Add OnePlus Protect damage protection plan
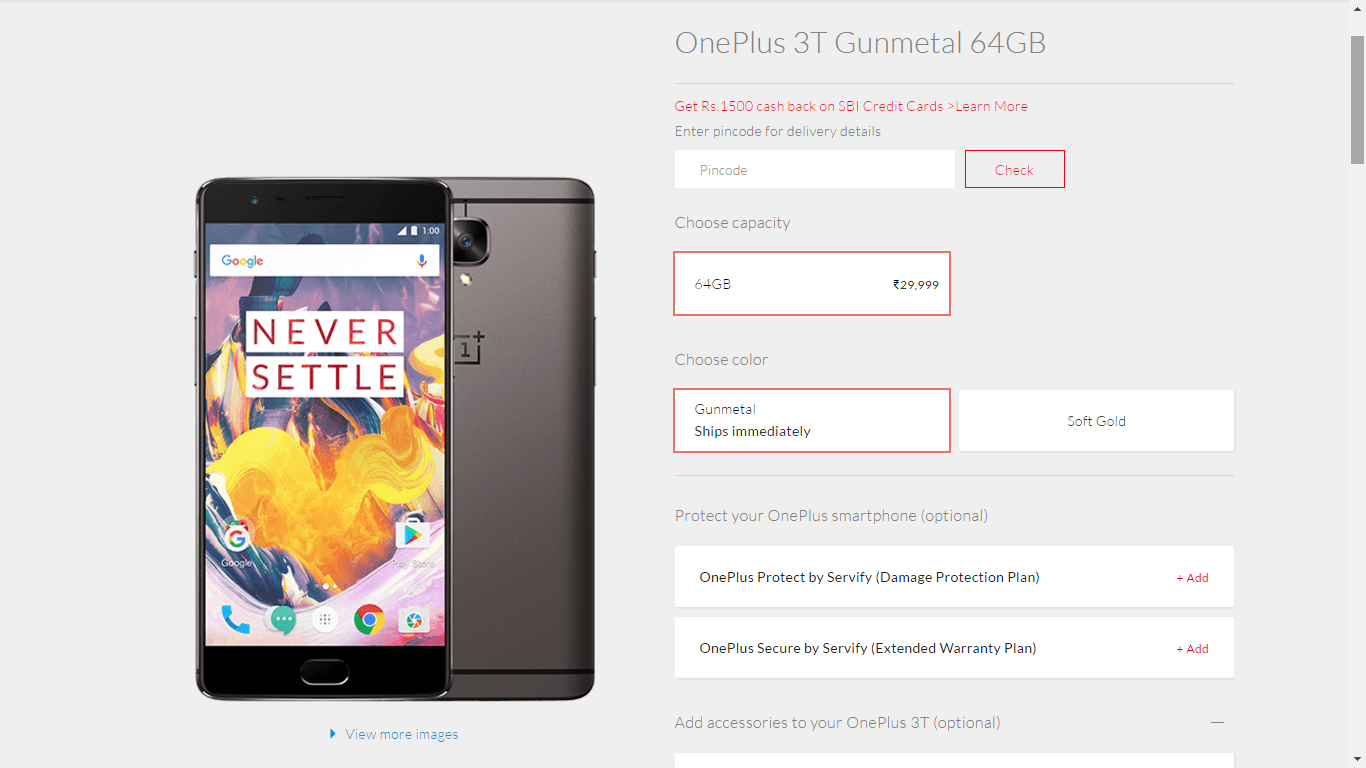1366x768 pixels. pos(1192,577)
